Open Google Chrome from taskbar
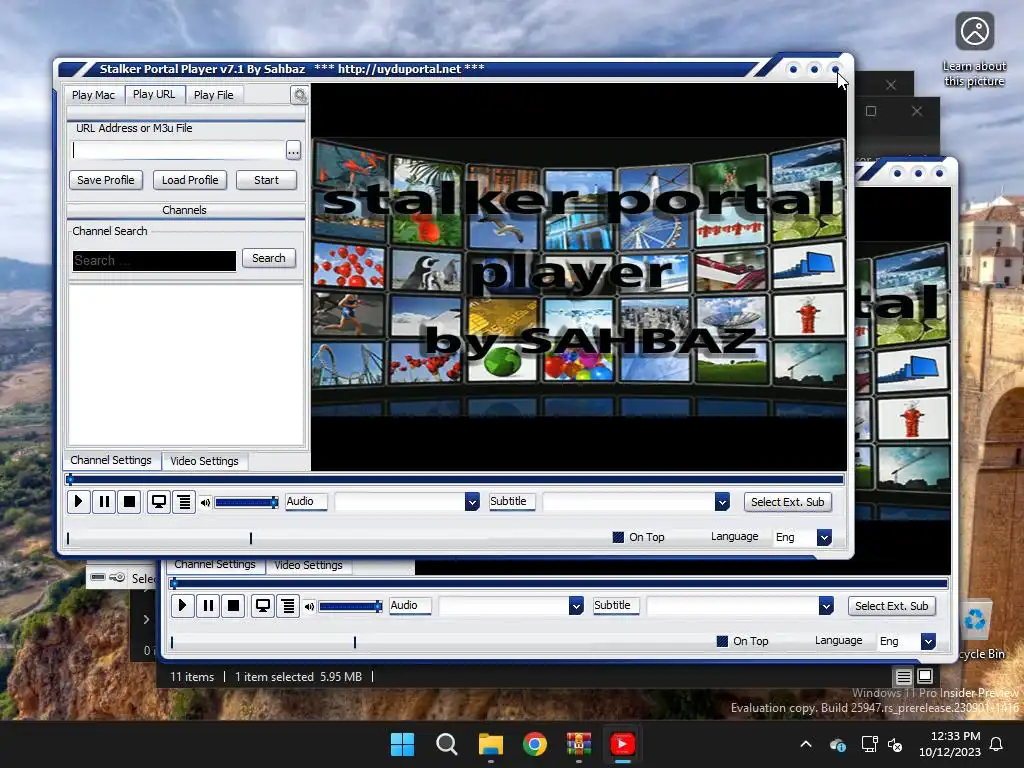This screenshot has width=1024, height=768. [x=535, y=744]
